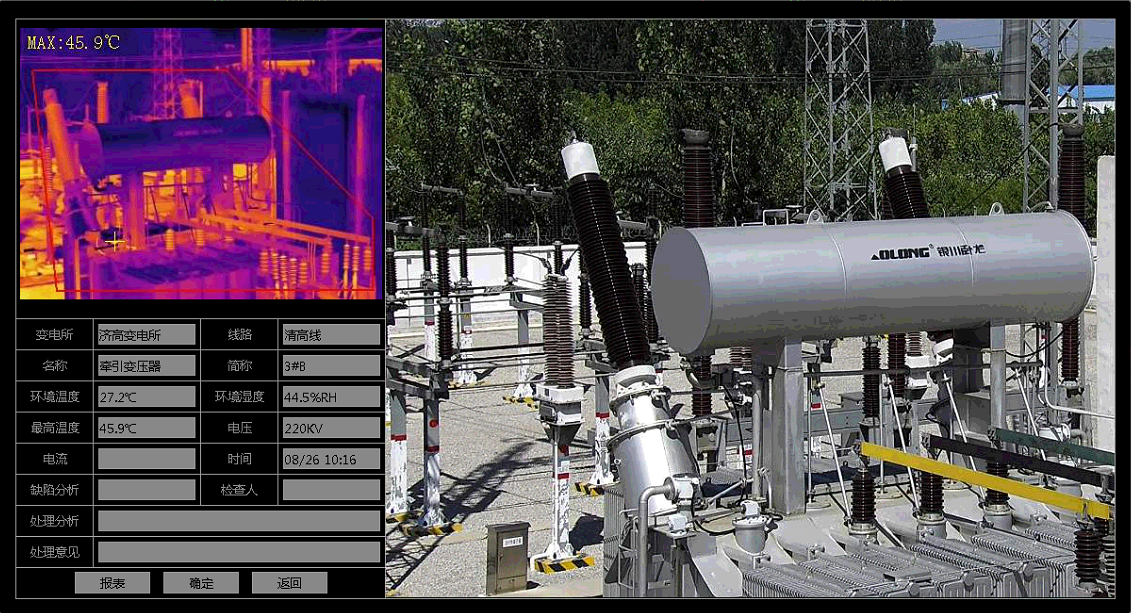Focus the empty 电流 input field
This screenshot has height=613, width=1131.
146,459
